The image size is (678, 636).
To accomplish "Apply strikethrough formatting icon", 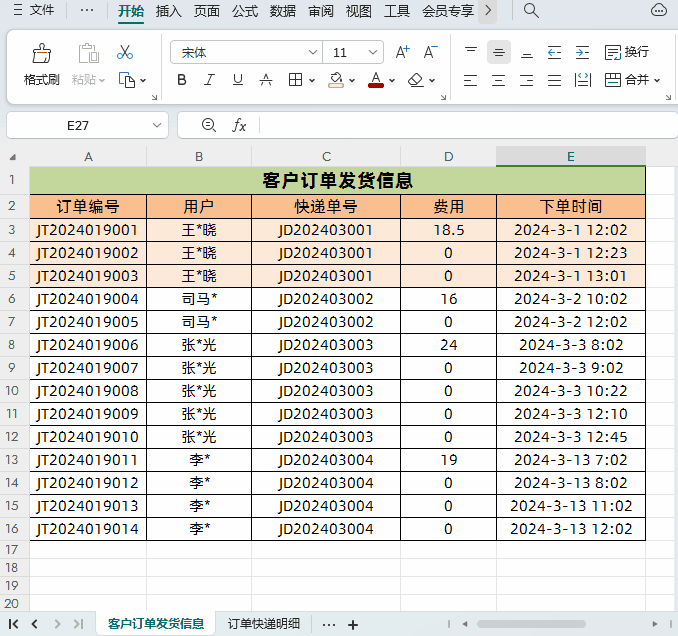I will click(x=265, y=80).
